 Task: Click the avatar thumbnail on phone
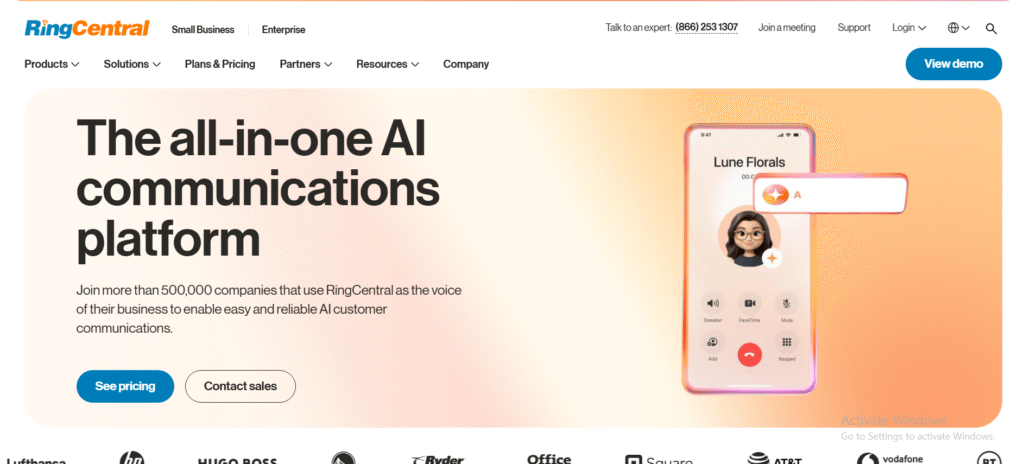[748, 236]
